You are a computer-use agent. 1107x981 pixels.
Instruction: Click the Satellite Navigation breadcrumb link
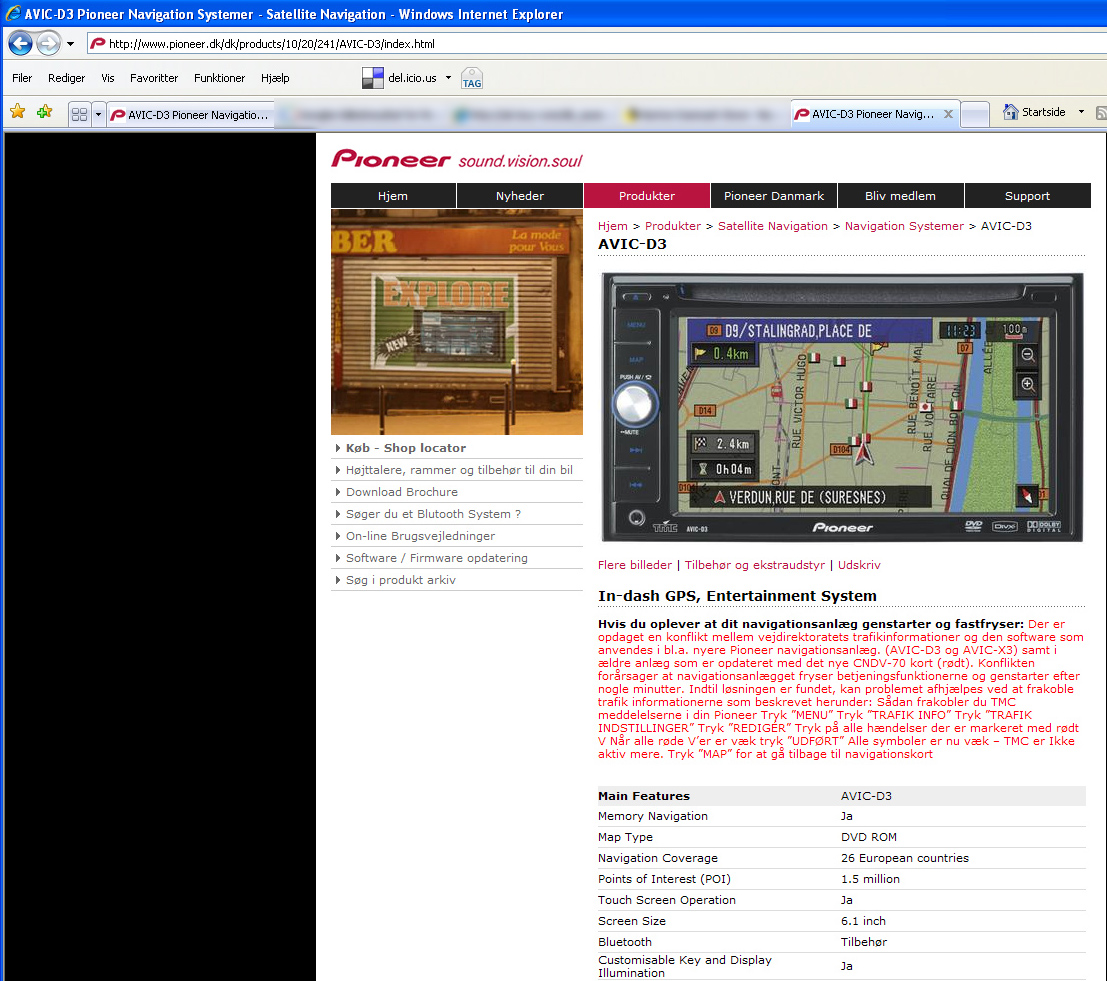tap(773, 226)
